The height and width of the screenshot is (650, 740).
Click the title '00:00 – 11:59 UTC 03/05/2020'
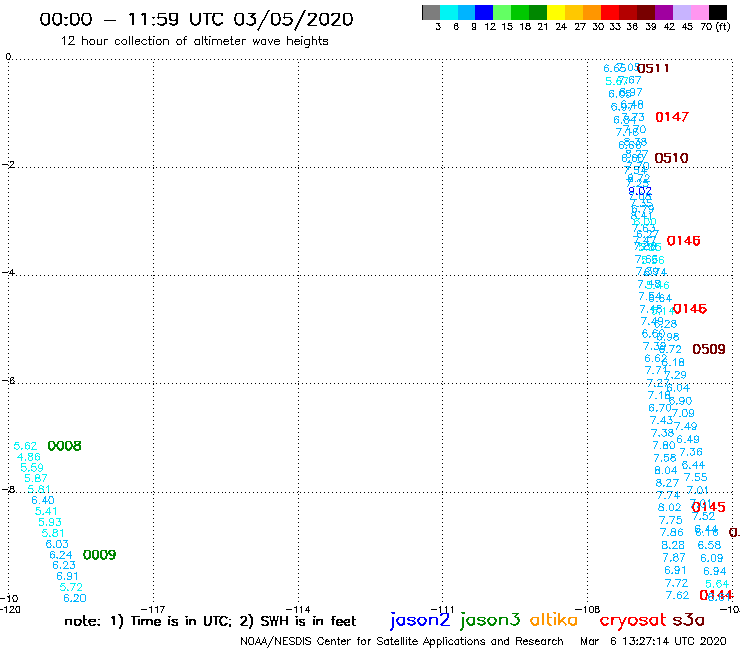pyautogui.click(x=196, y=19)
